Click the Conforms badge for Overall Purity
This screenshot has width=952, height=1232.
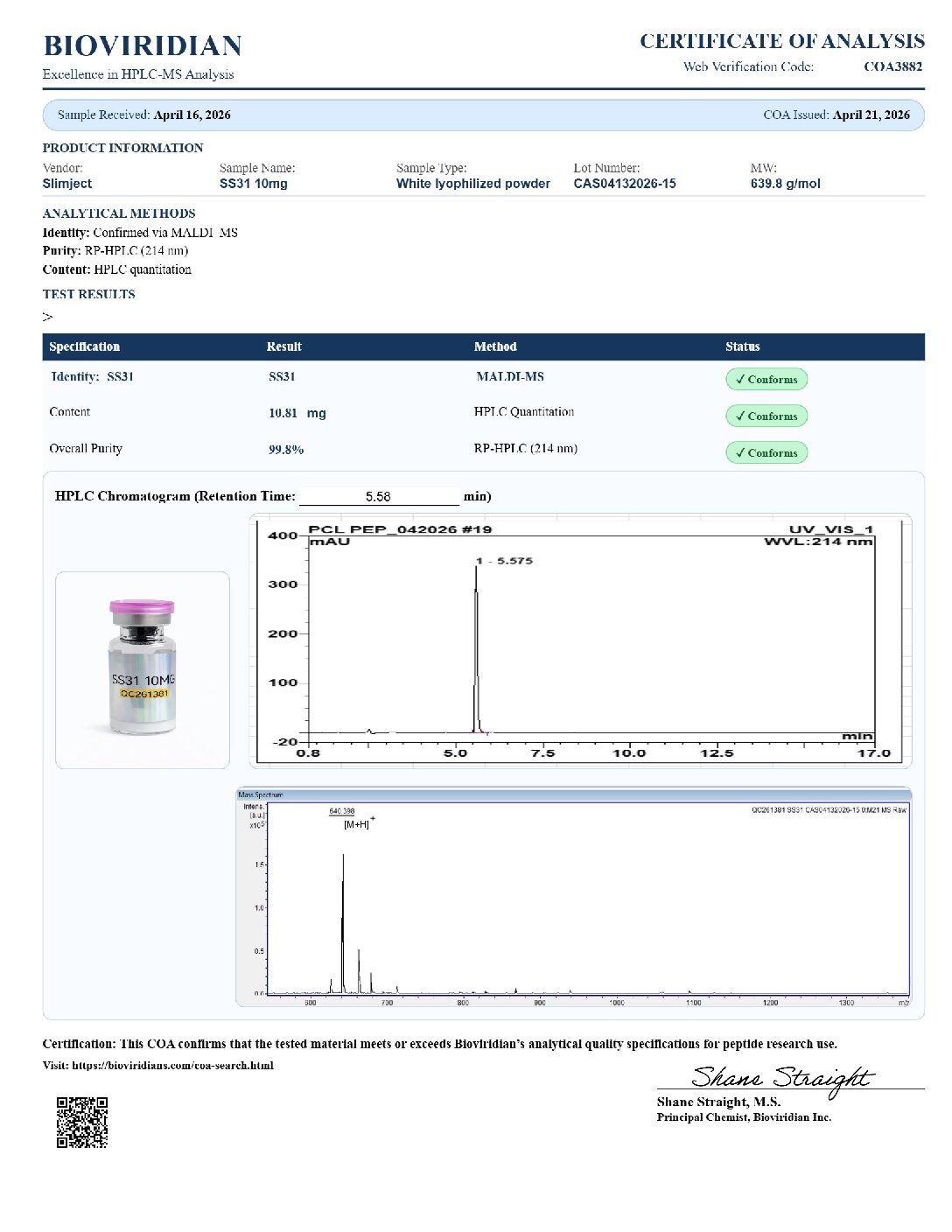tap(766, 452)
